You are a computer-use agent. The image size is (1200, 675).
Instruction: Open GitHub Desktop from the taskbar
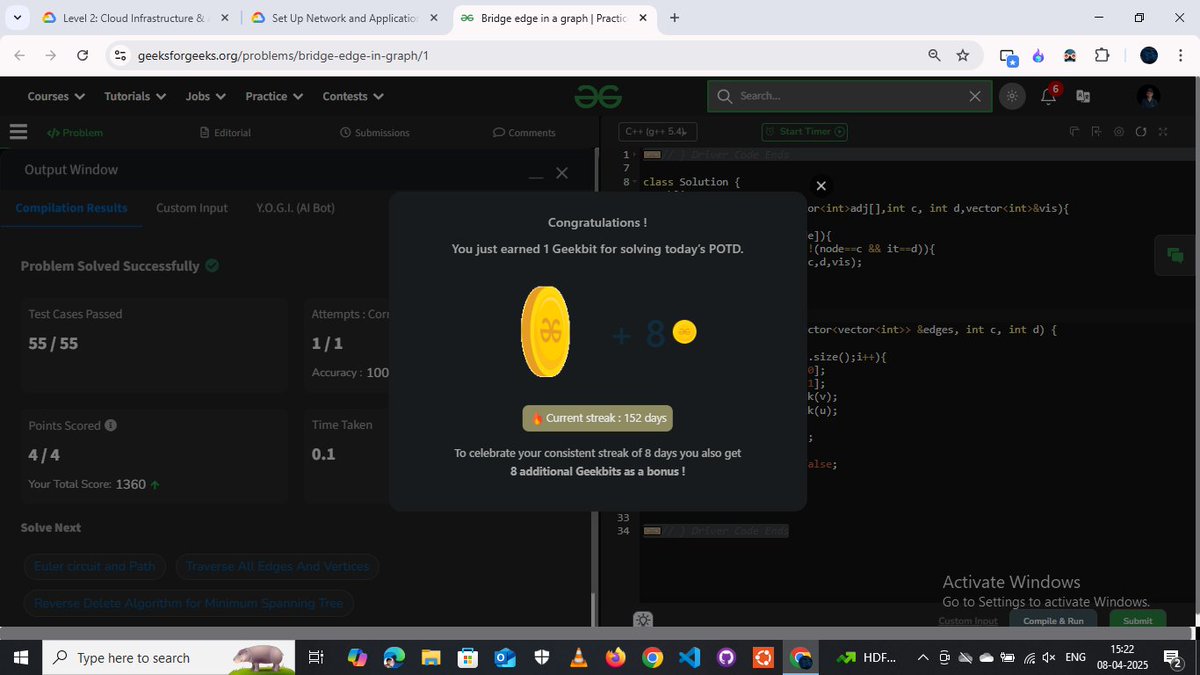726,657
